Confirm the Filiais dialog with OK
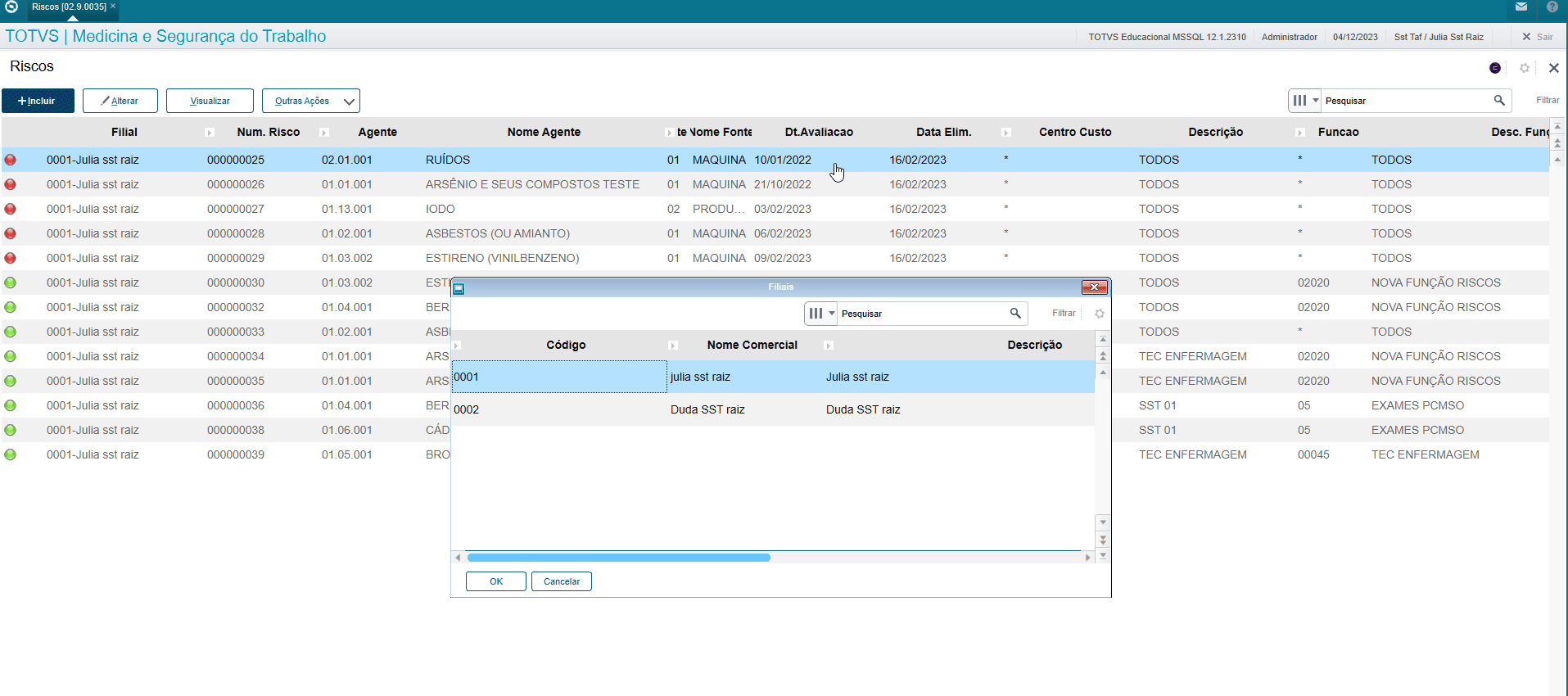 (496, 581)
